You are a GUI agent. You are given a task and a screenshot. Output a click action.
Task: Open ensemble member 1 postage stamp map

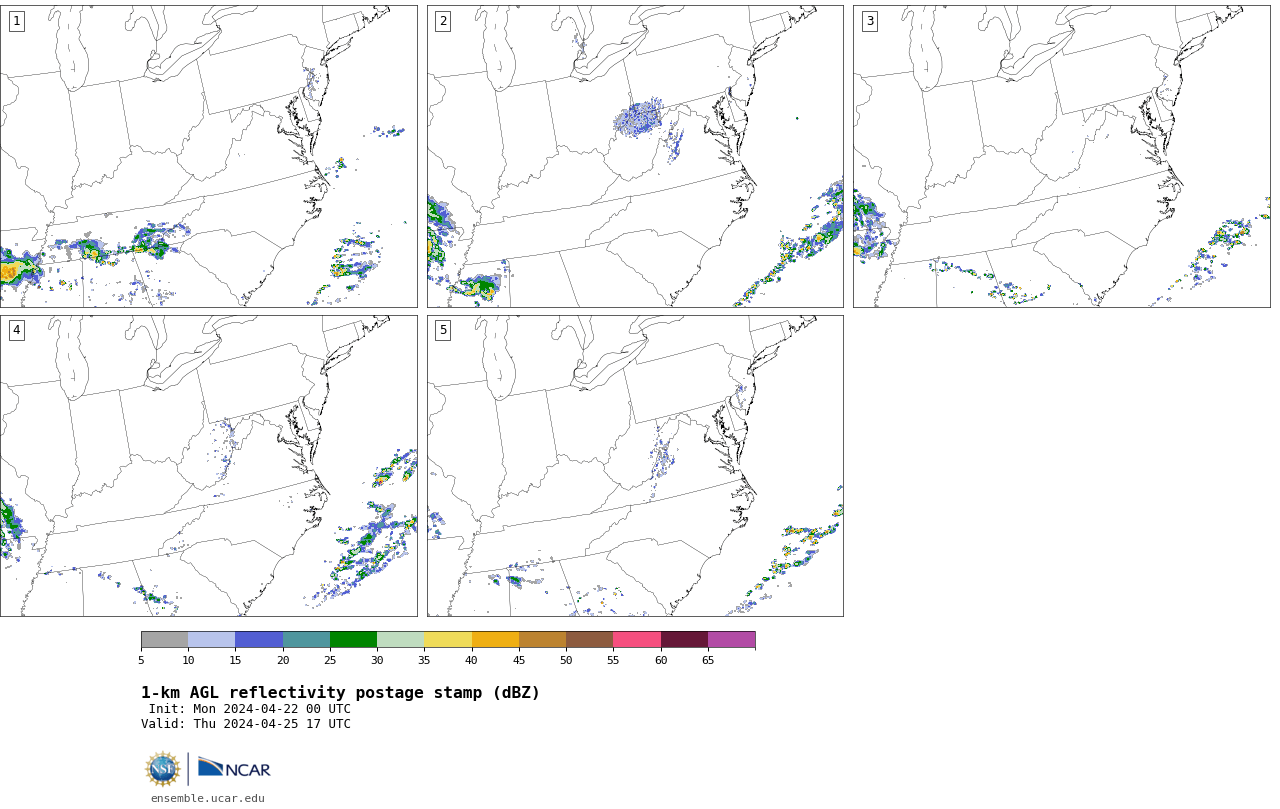[x=208, y=156]
